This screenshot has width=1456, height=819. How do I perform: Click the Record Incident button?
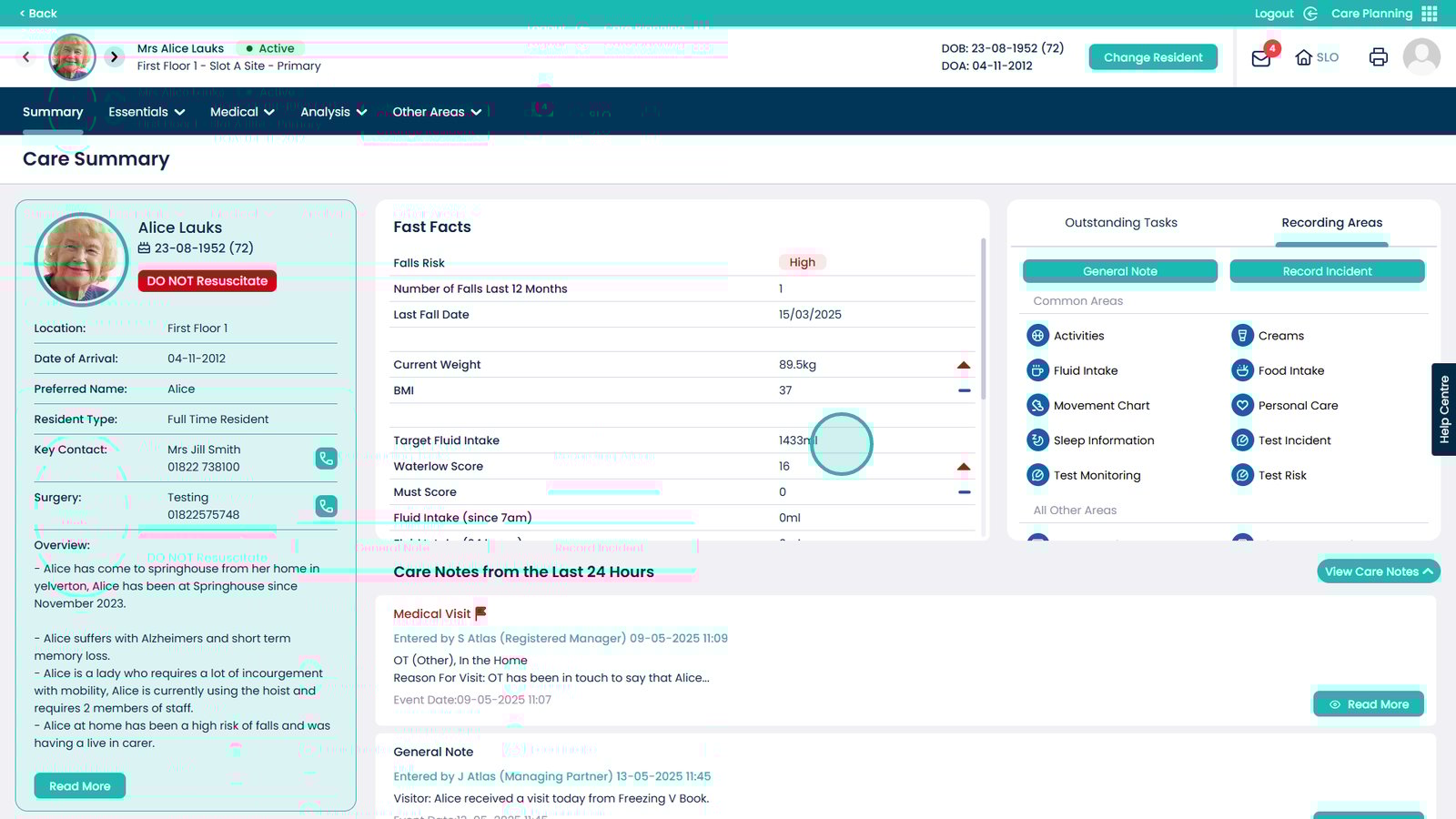pos(1326,271)
